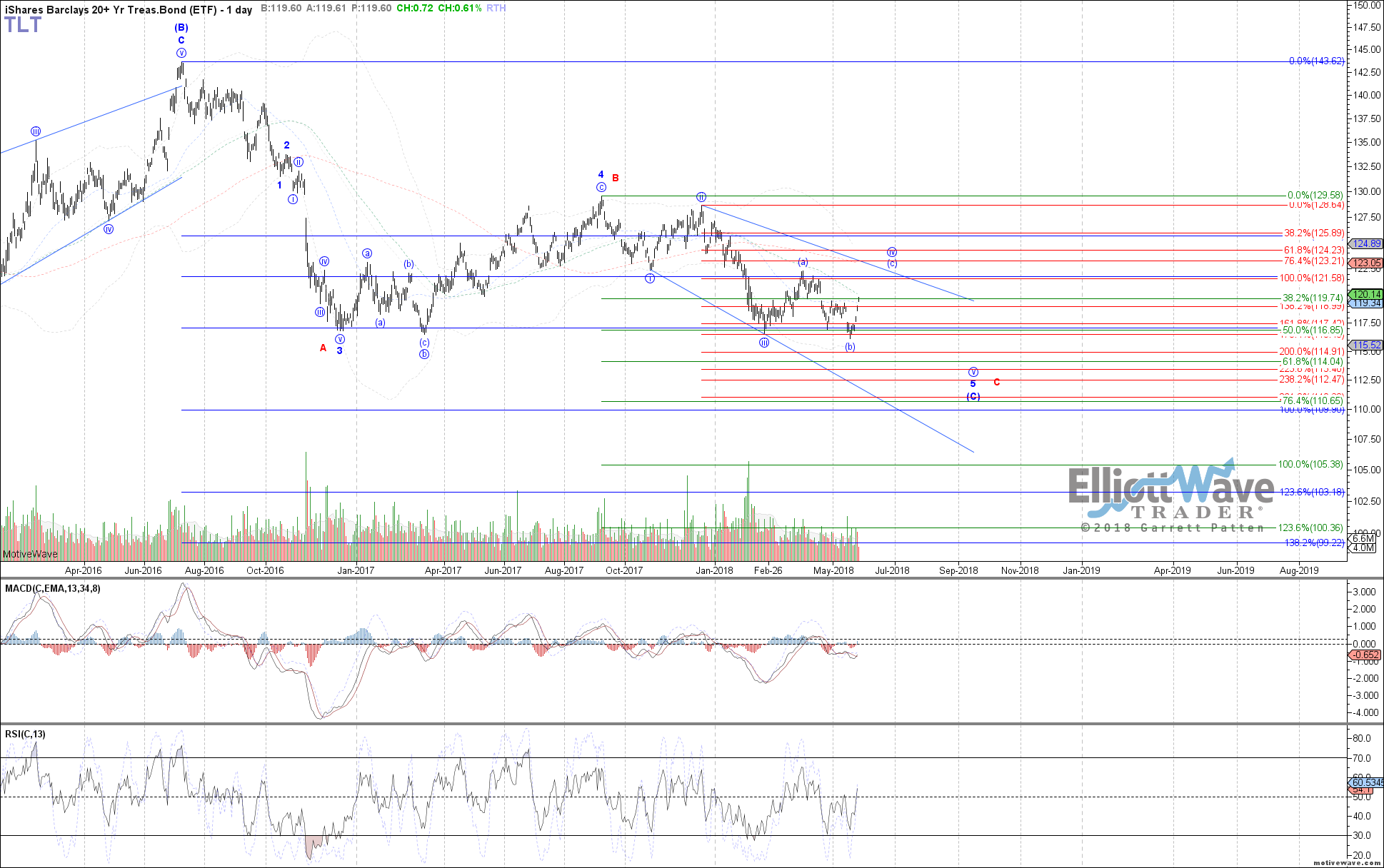The height and width of the screenshot is (868, 1384).
Task: Click the last price P:119.60
Action: pos(371,9)
